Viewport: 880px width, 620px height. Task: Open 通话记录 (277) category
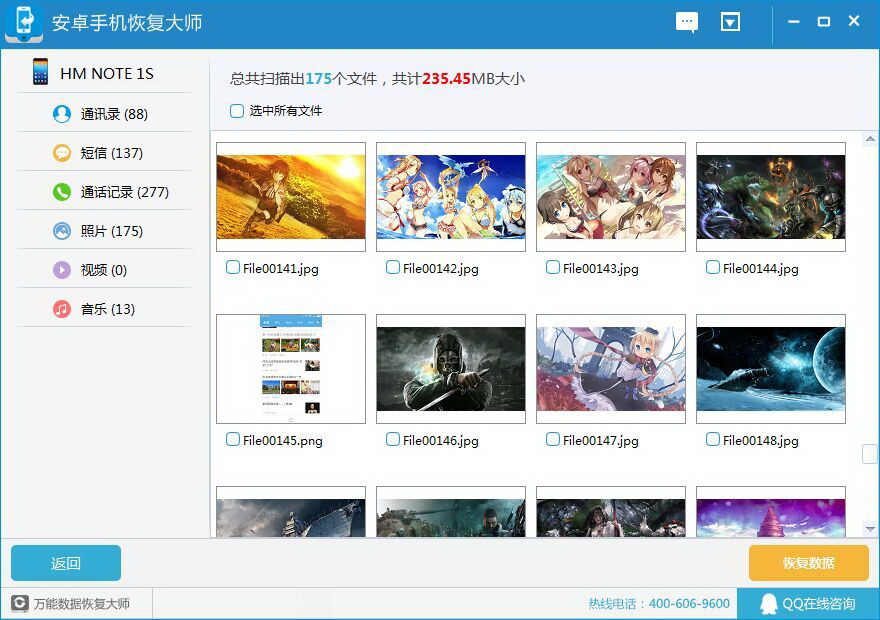(107, 192)
